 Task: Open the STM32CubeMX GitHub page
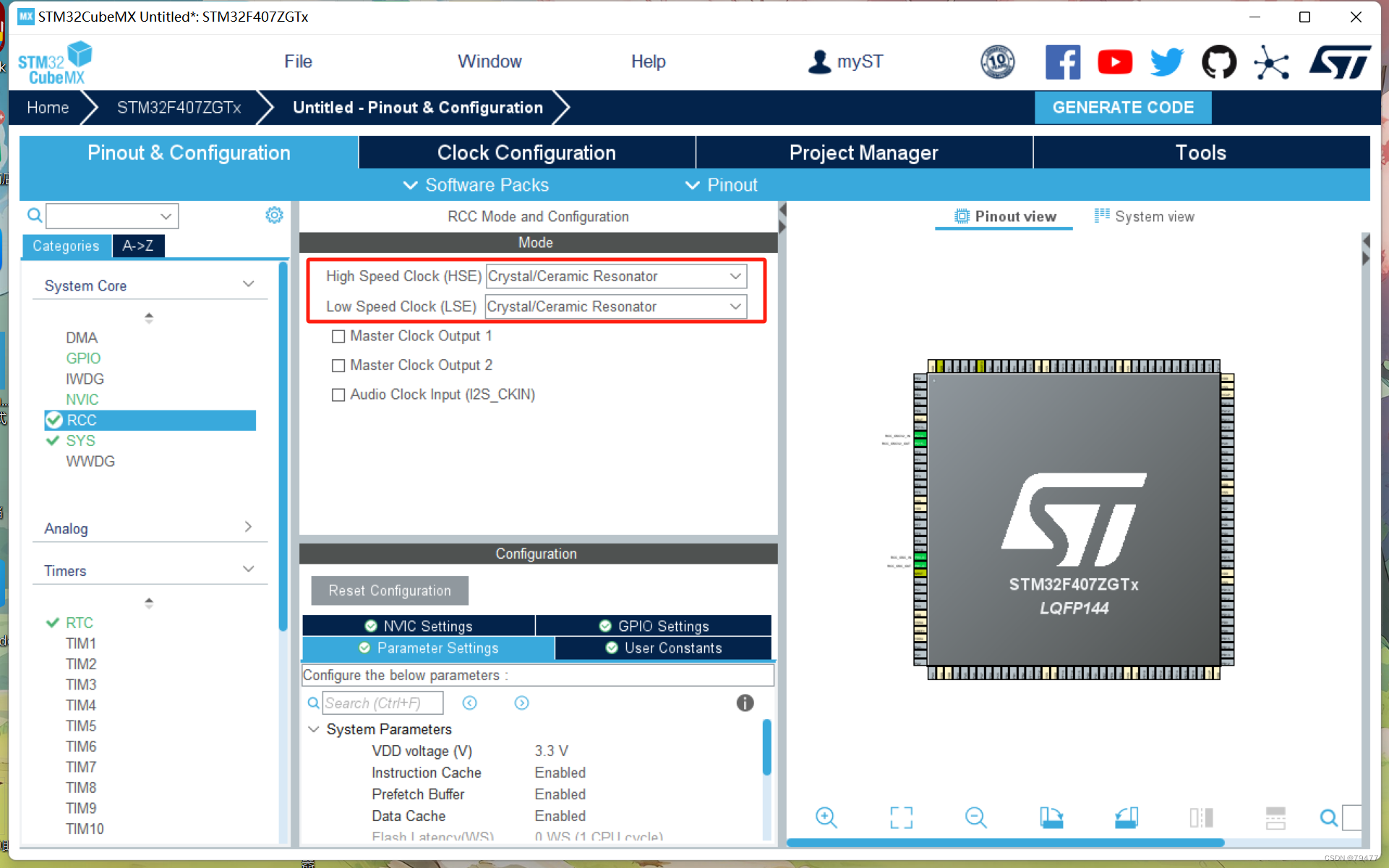(x=1219, y=62)
